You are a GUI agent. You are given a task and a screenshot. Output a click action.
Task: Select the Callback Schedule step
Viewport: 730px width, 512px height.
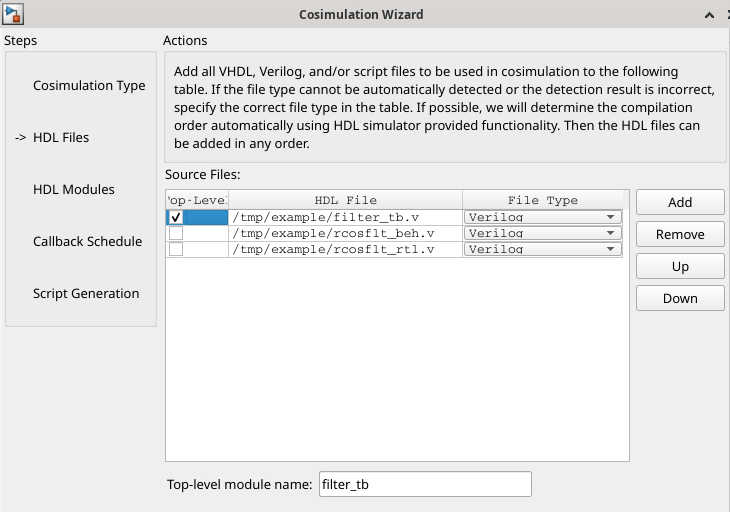(x=88, y=242)
